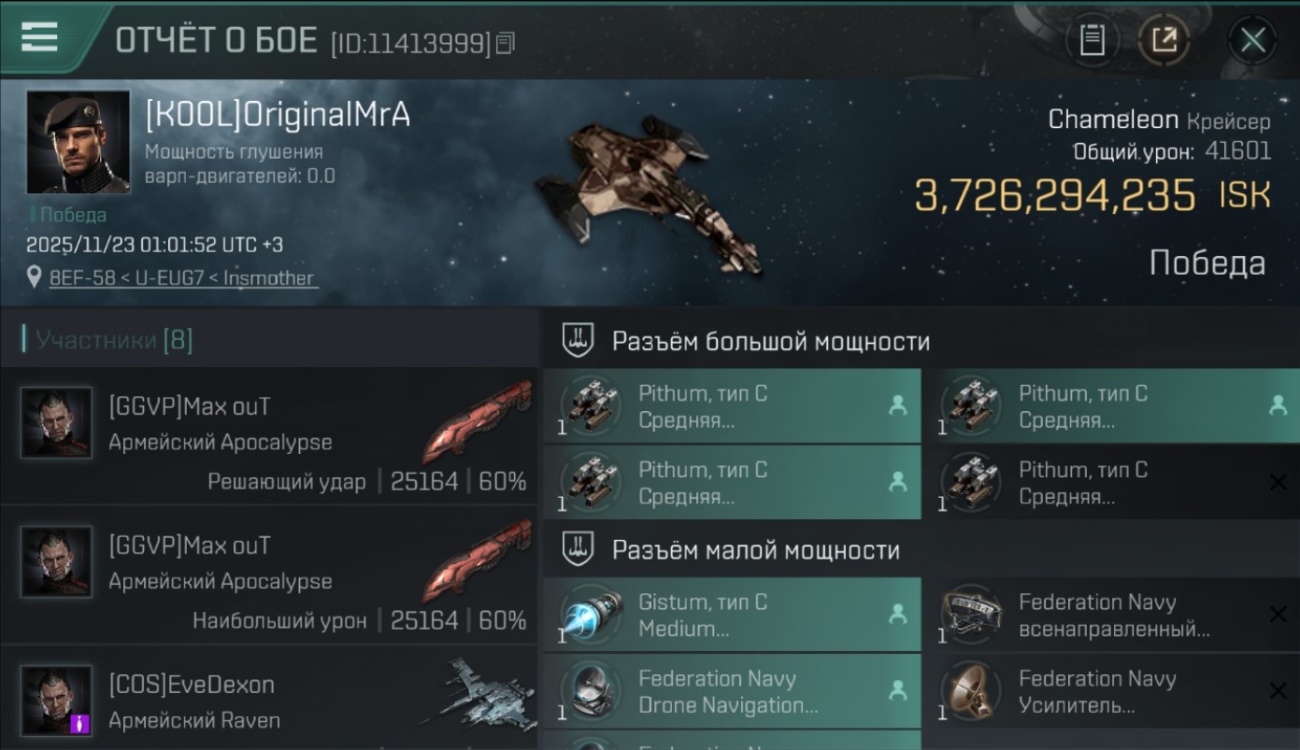This screenshot has width=1300, height=750.
Task: Click the location pin icon
Action: [x=35, y=277]
